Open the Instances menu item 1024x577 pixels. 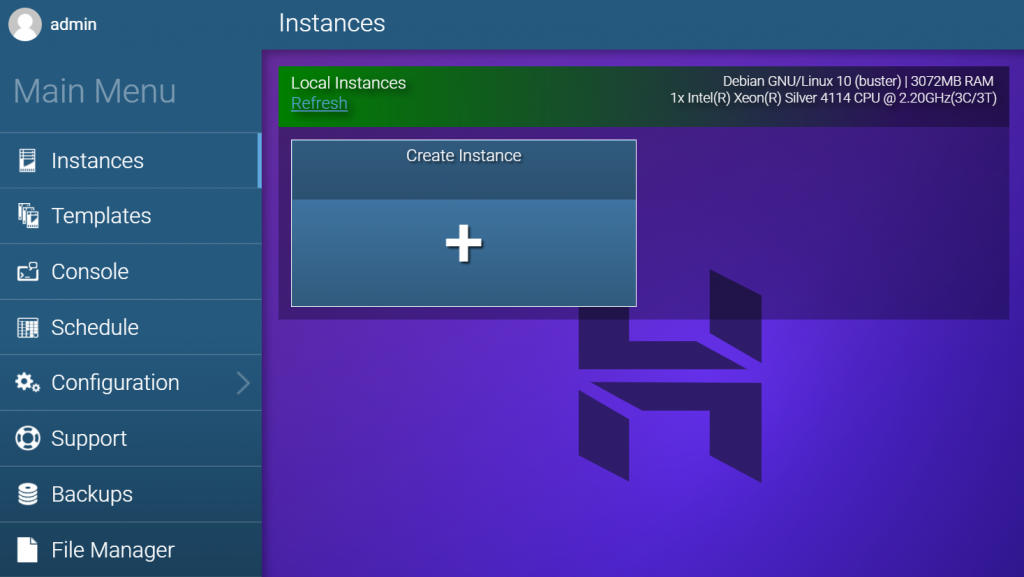coord(131,161)
